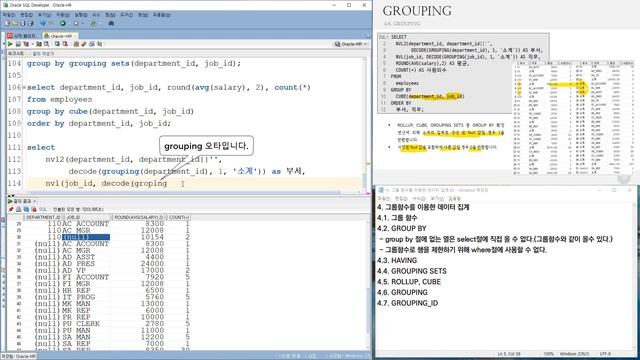Click the Save All icon in main toolbar
This screenshot has width=640, height=360.
(x=31, y=23)
